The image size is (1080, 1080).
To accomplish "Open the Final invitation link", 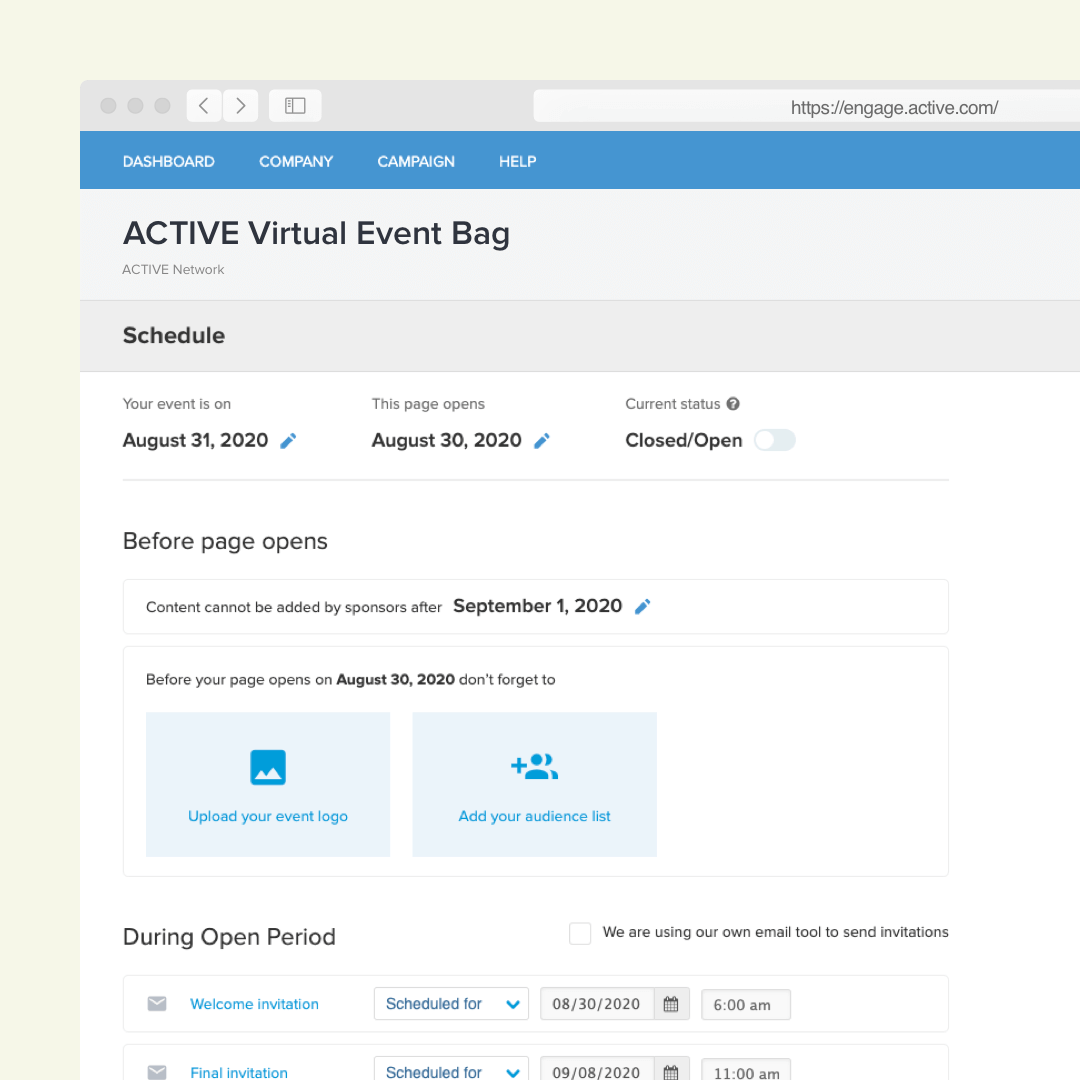I will click(238, 1071).
